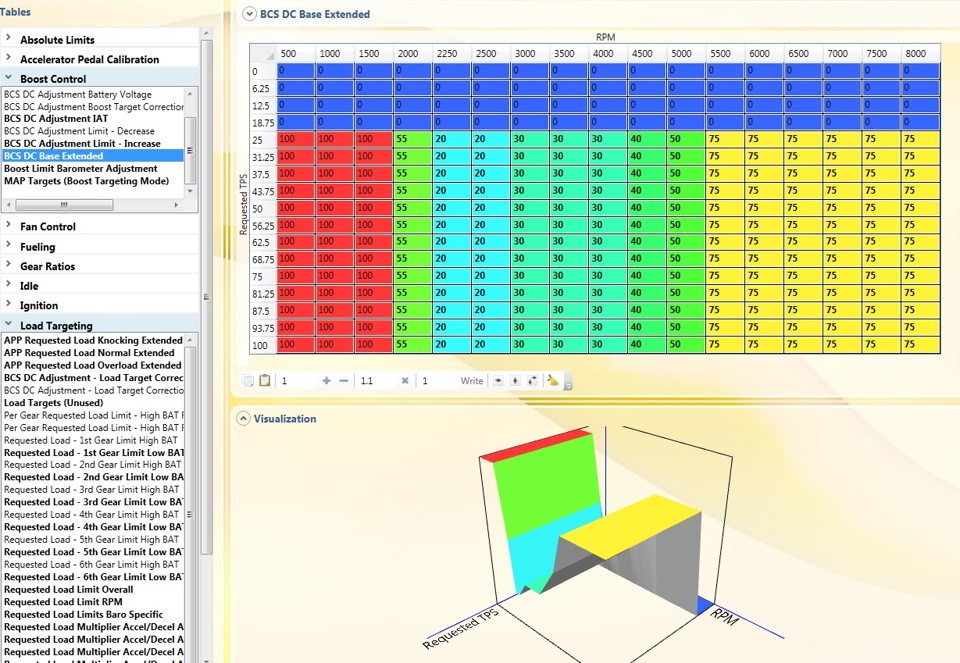
Task: Click the vertical interpolate arrow icon
Action: click(516, 381)
